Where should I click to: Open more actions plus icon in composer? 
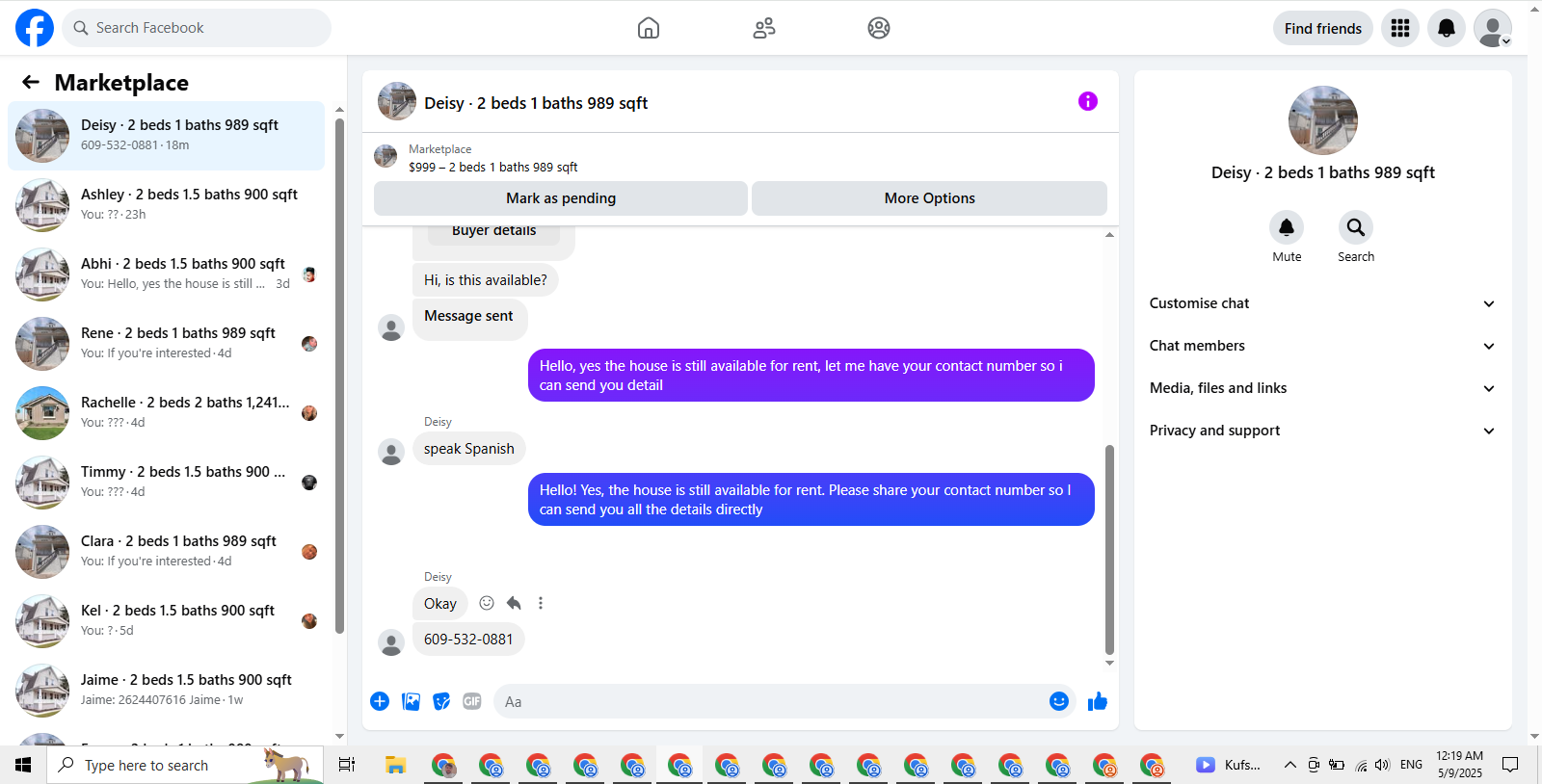click(380, 701)
